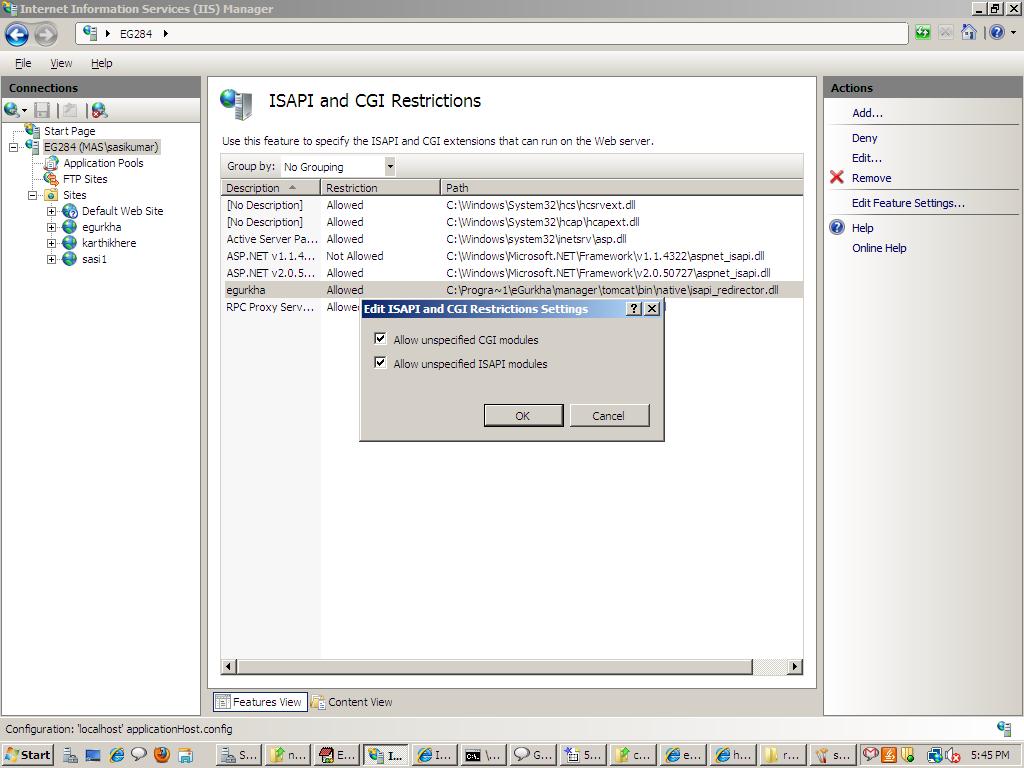Click the Sites folder icon in tree
The width and height of the screenshot is (1024, 768).
pos(51,195)
